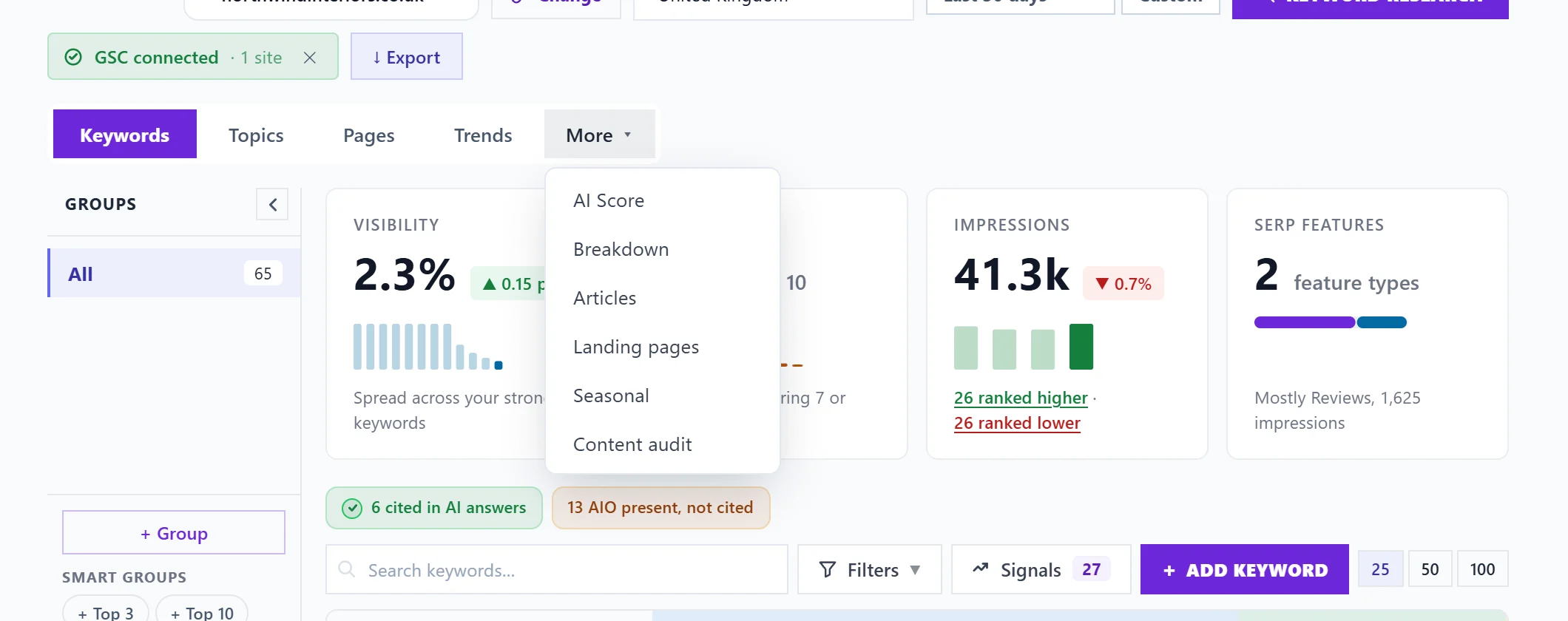This screenshot has width=1568, height=621.
Task: Open Content audit menu entry
Action: pyautogui.click(x=662, y=444)
